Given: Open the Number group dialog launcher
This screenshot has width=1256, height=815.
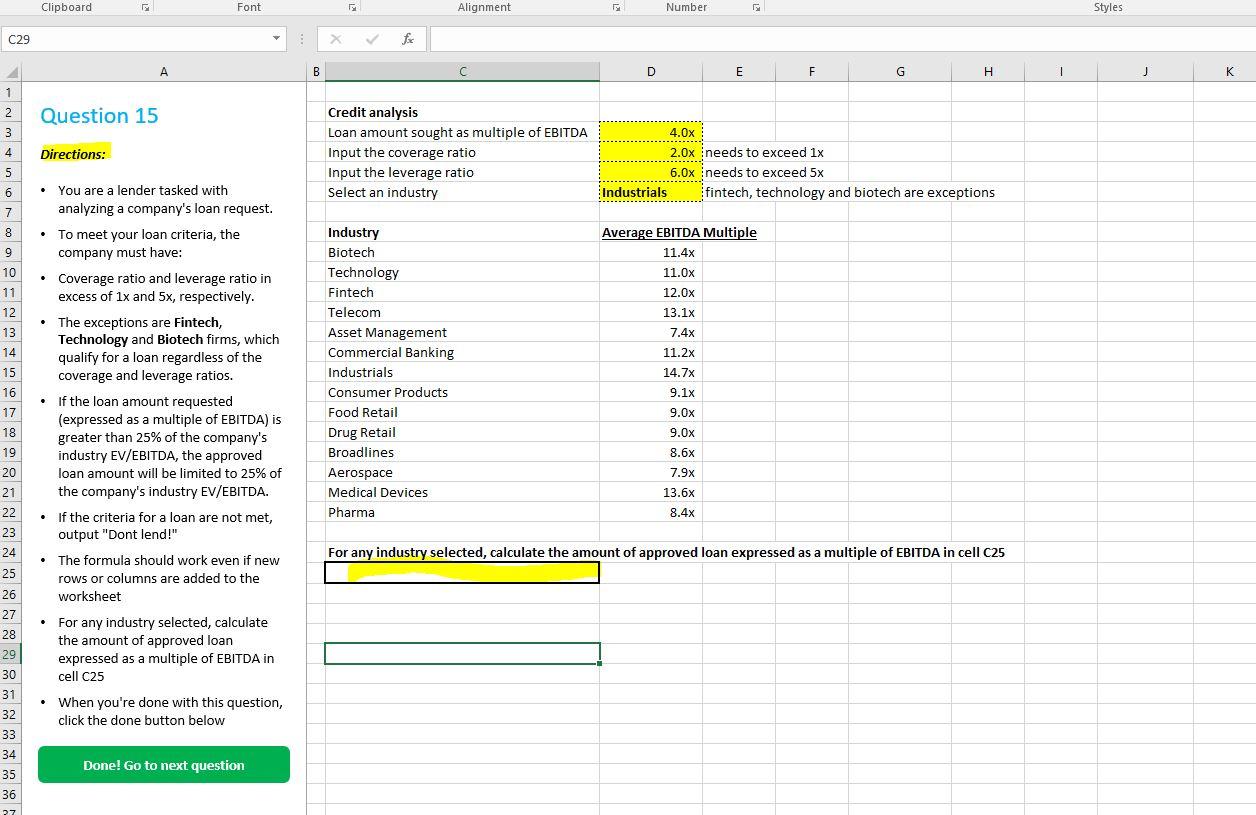Looking at the screenshot, I should pyautogui.click(x=756, y=7).
